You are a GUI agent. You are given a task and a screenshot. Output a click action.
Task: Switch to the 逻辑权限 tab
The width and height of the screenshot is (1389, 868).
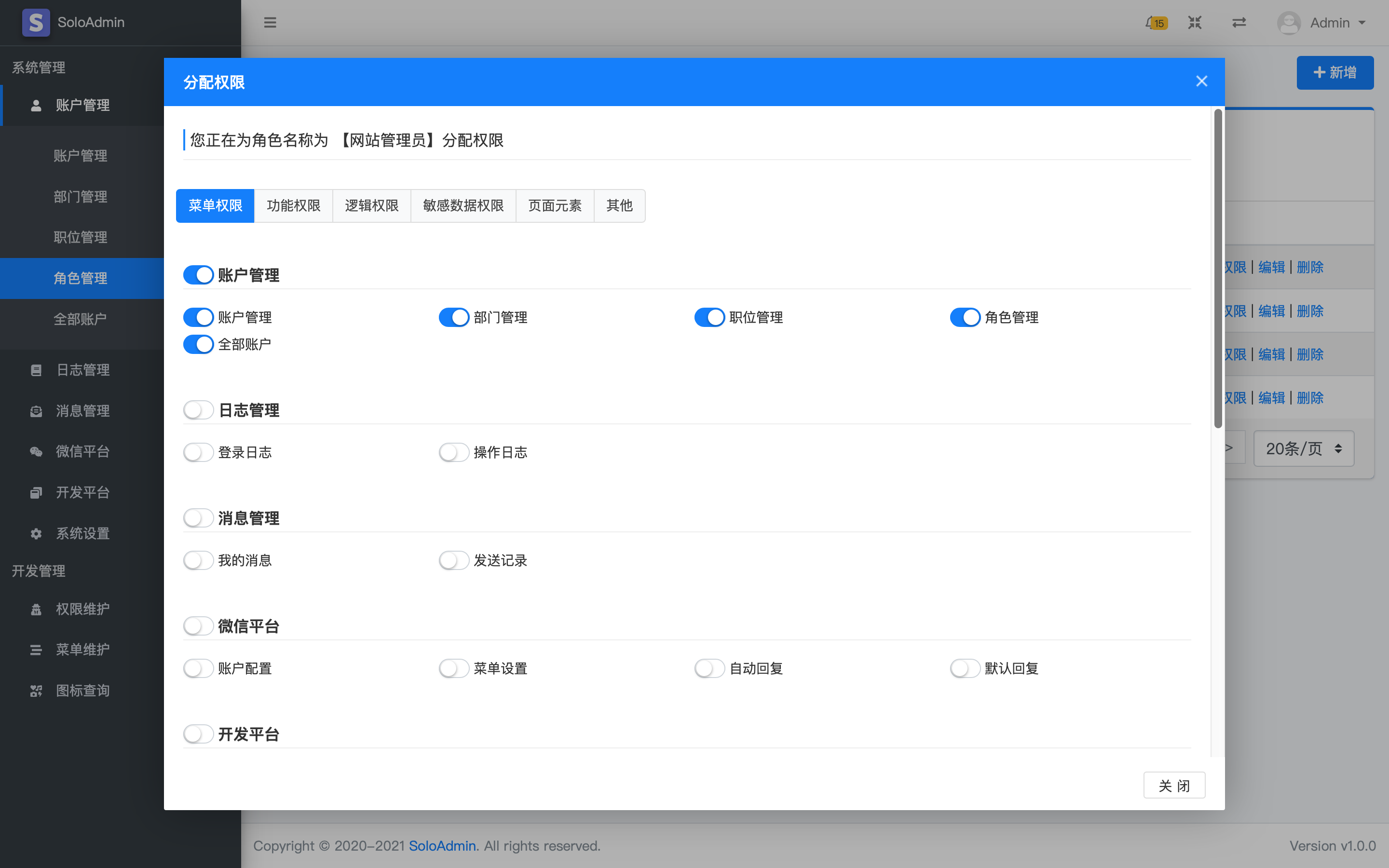(371, 205)
